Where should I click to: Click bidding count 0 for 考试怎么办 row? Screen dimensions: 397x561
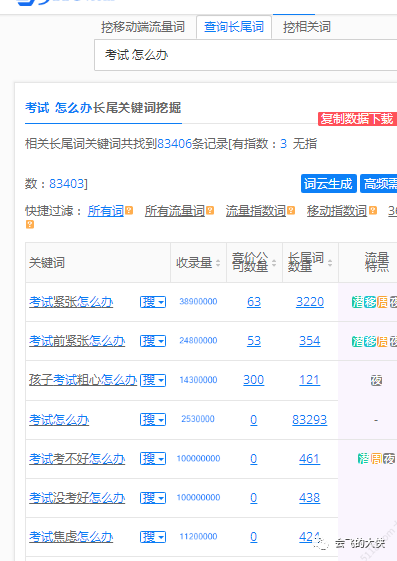[x=254, y=419]
